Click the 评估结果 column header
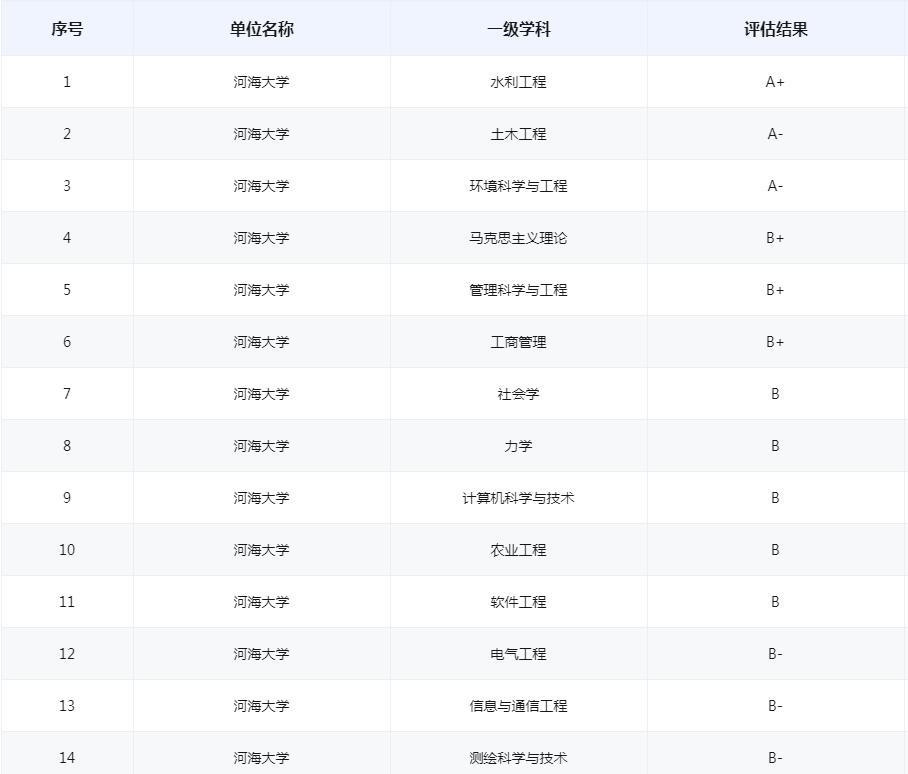This screenshot has height=774, width=908. click(775, 29)
